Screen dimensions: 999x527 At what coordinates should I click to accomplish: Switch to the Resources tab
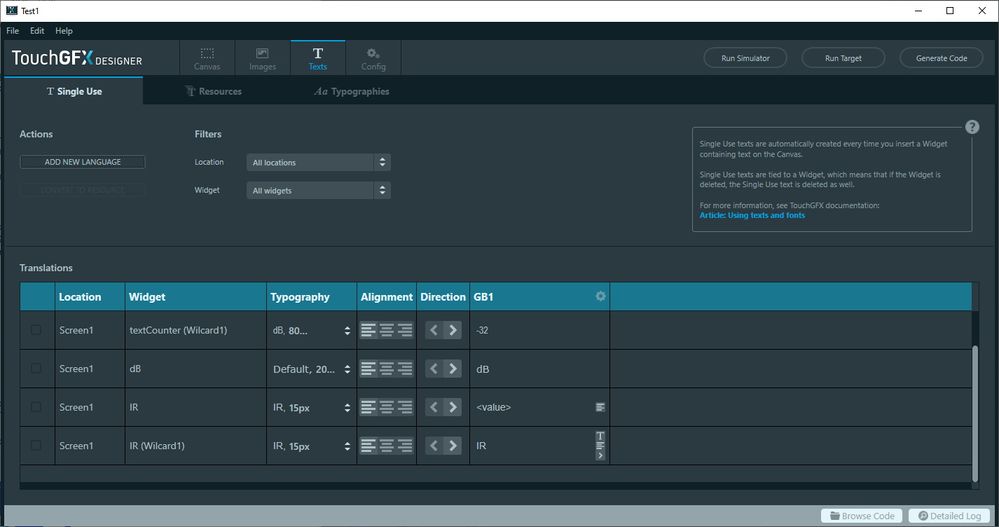214,91
